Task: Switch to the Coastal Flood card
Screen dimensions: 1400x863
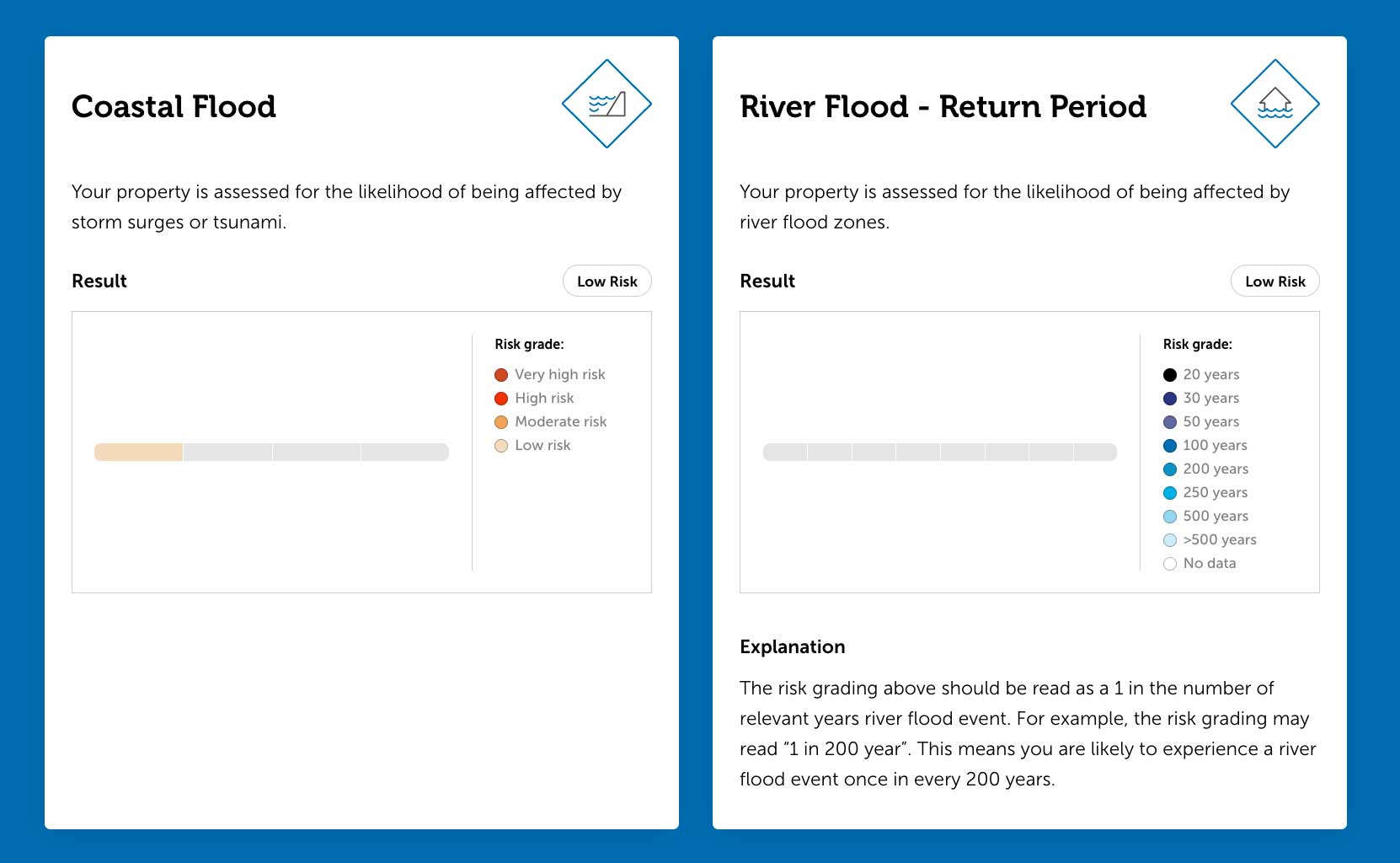Action: [x=174, y=106]
